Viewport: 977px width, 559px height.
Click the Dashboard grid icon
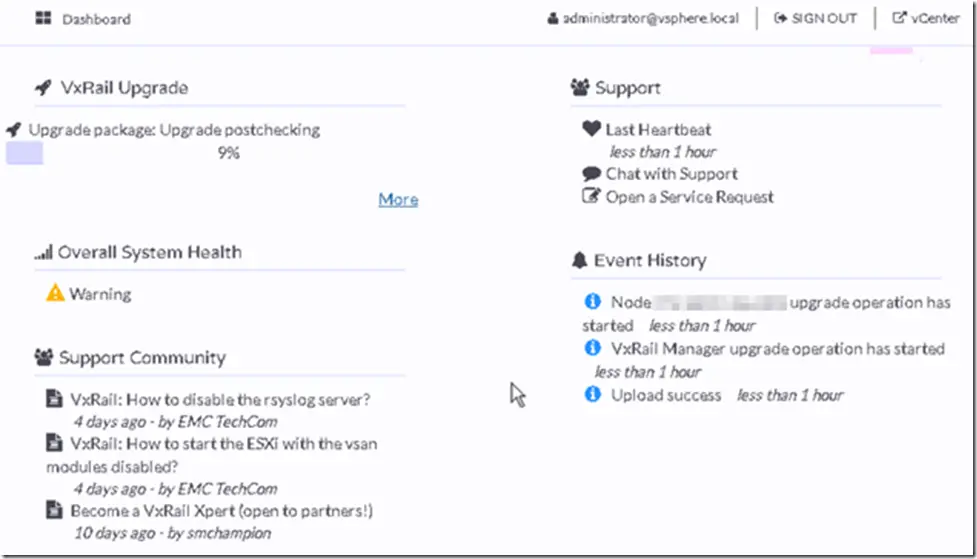pyautogui.click(x=43, y=18)
